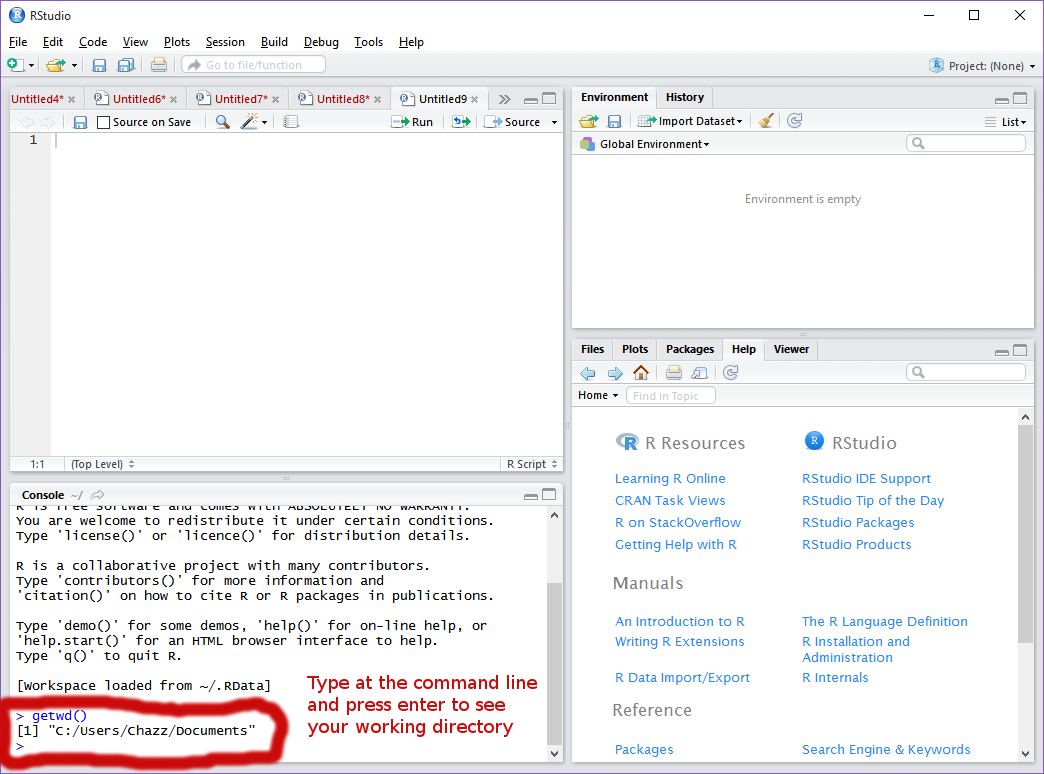Image resolution: width=1044 pixels, height=774 pixels.
Task: Click the Help pane search box
Action: click(x=965, y=372)
